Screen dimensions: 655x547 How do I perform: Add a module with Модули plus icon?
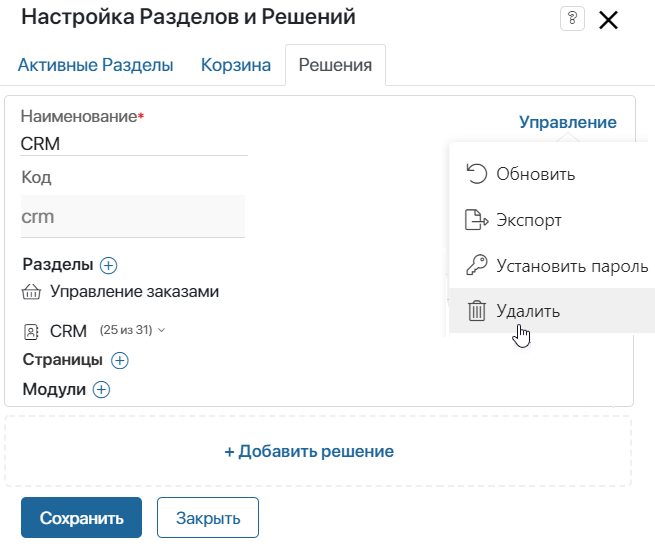(101, 389)
